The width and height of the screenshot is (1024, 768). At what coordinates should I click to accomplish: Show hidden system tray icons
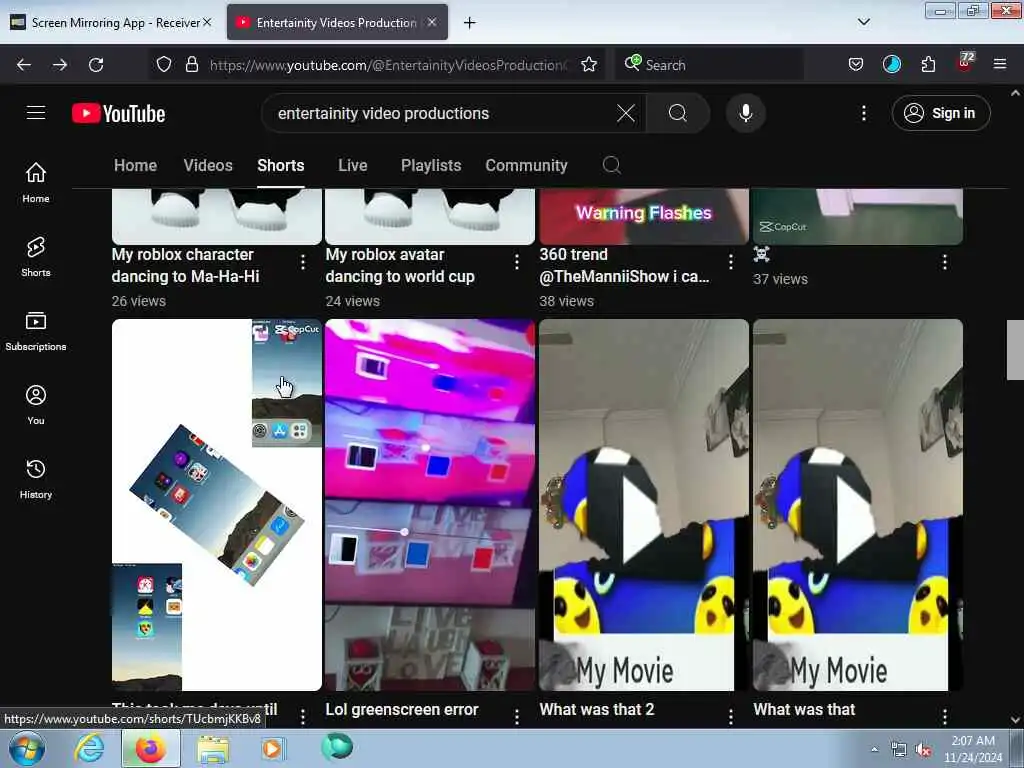(874, 749)
